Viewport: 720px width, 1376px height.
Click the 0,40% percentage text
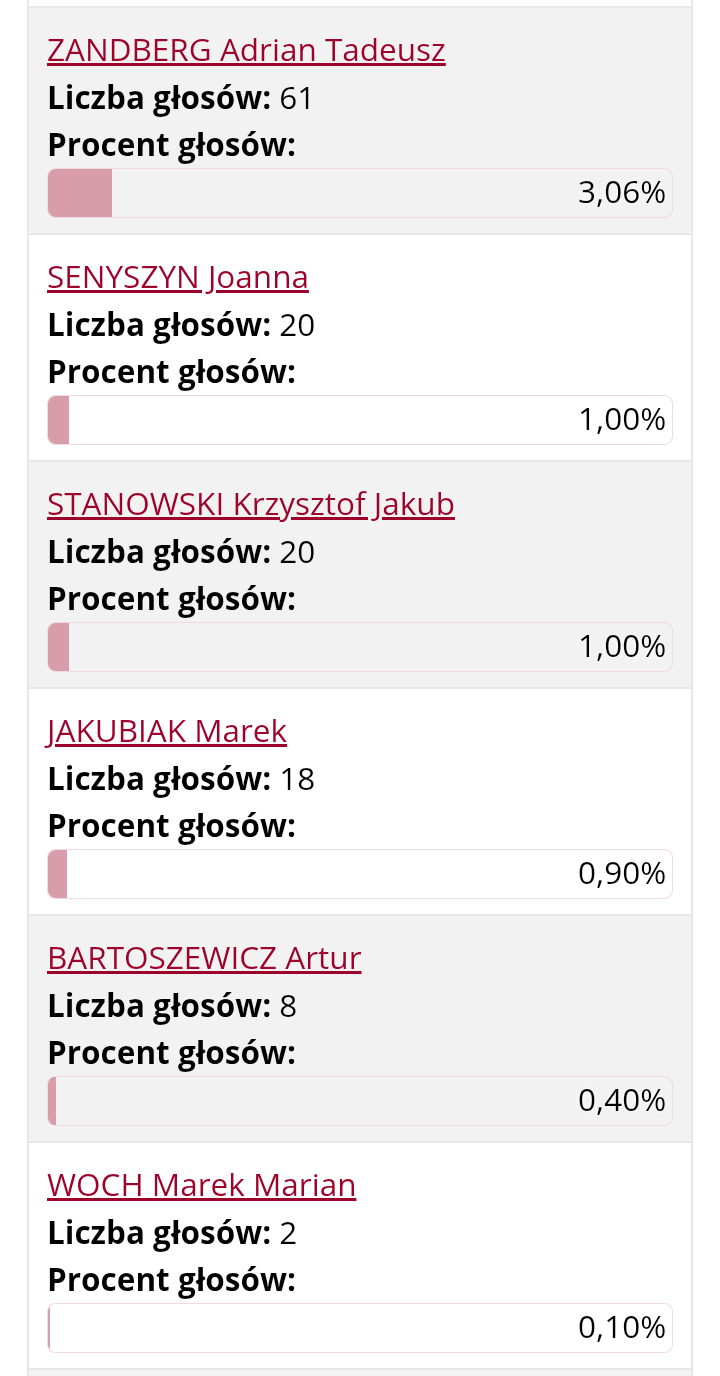(x=622, y=1101)
